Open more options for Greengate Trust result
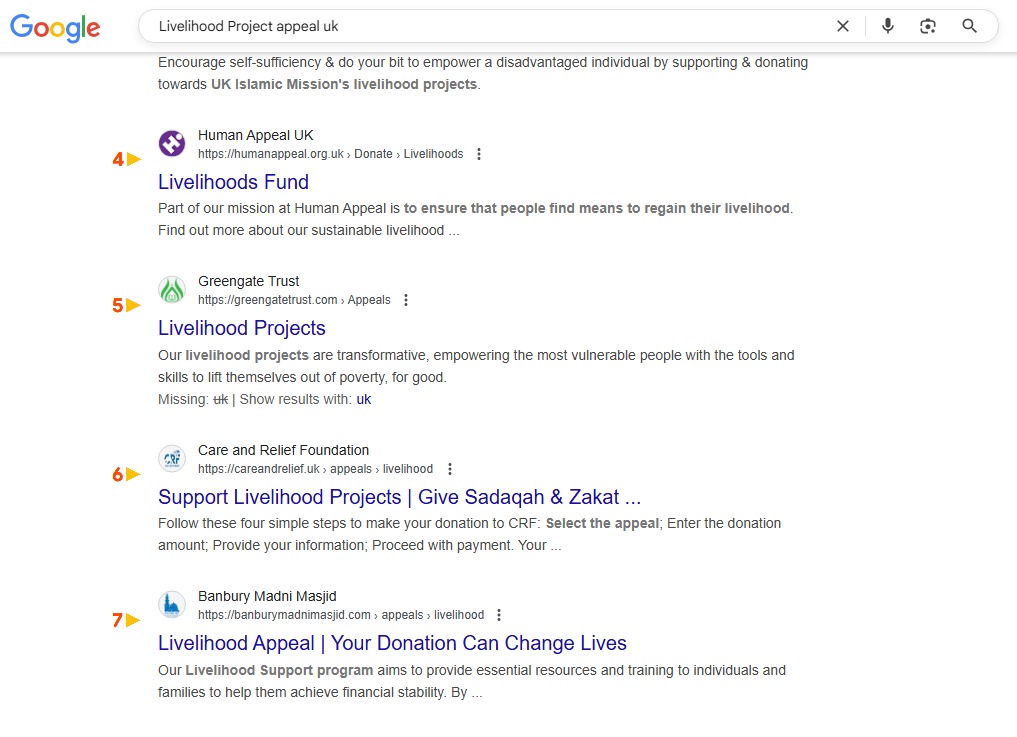Screen dimensions: 1017x737 pyautogui.click(x=406, y=300)
